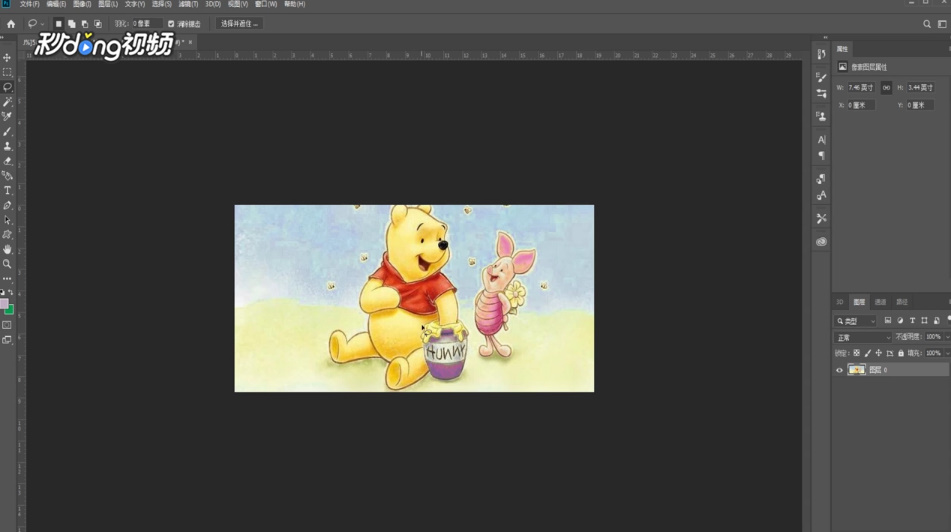Open the Brush Settings panel icon

click(x=821, y=77)
